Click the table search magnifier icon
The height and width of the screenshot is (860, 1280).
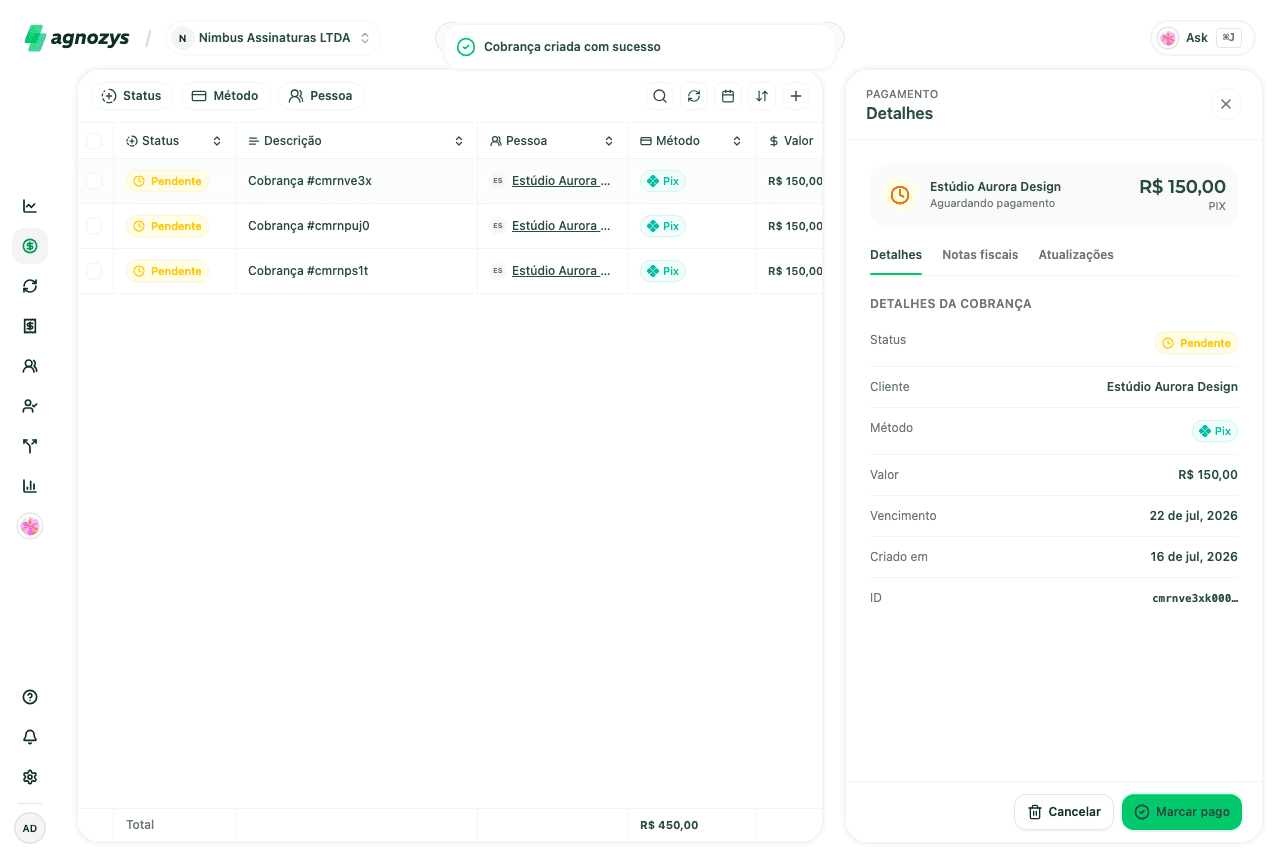click(660, 96)
